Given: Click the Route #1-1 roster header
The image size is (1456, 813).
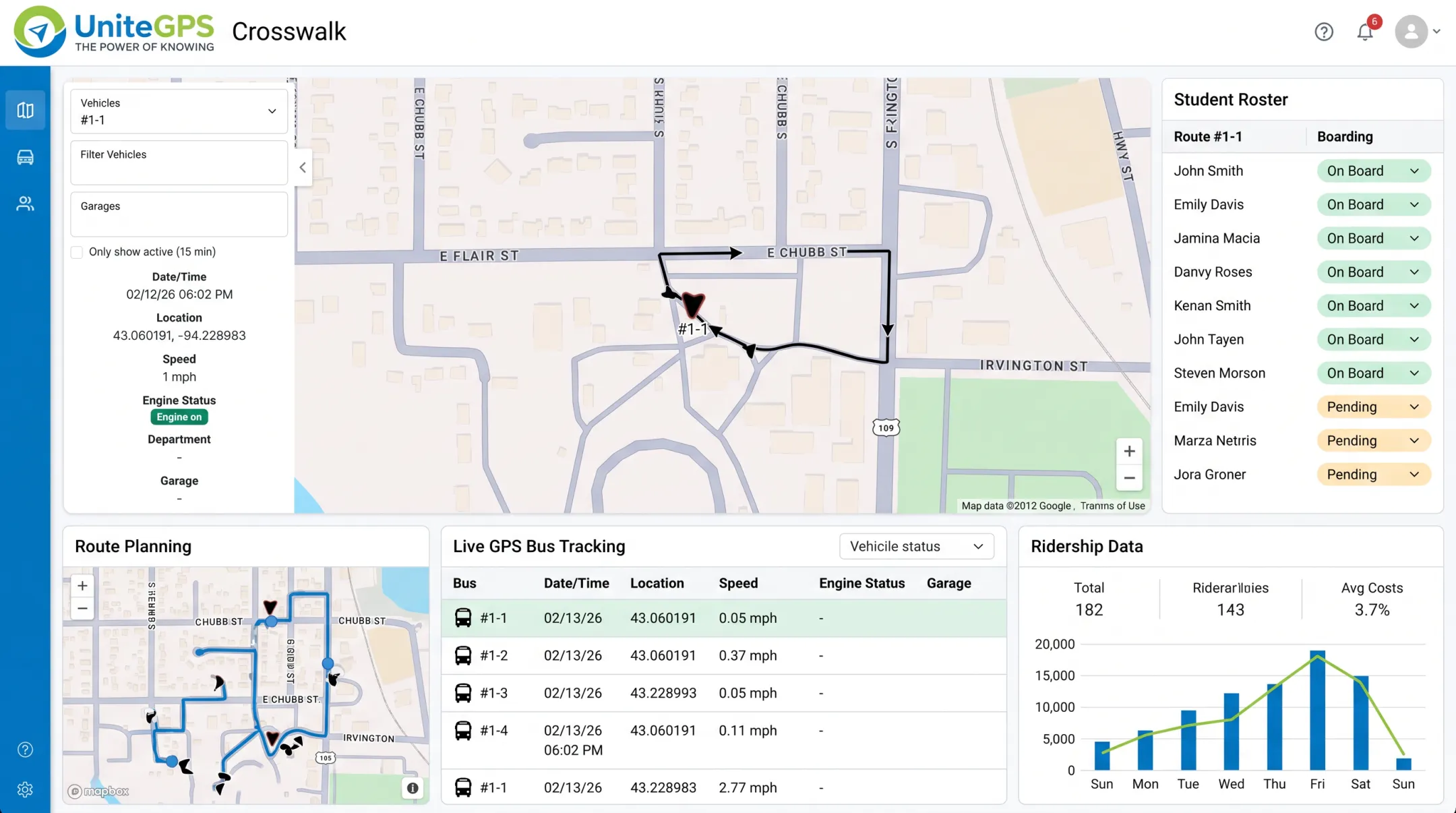Looking at the screenshot, I should [x=1207, y=136].
